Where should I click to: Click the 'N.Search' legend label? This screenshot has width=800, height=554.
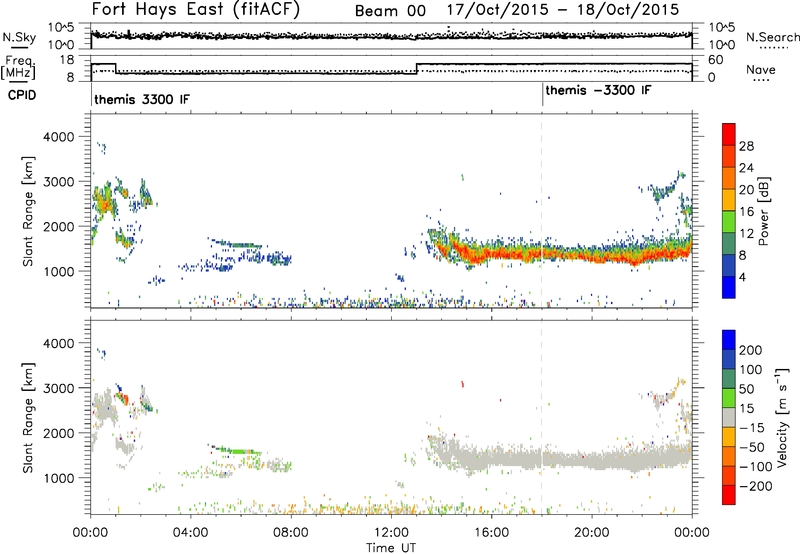772,38
